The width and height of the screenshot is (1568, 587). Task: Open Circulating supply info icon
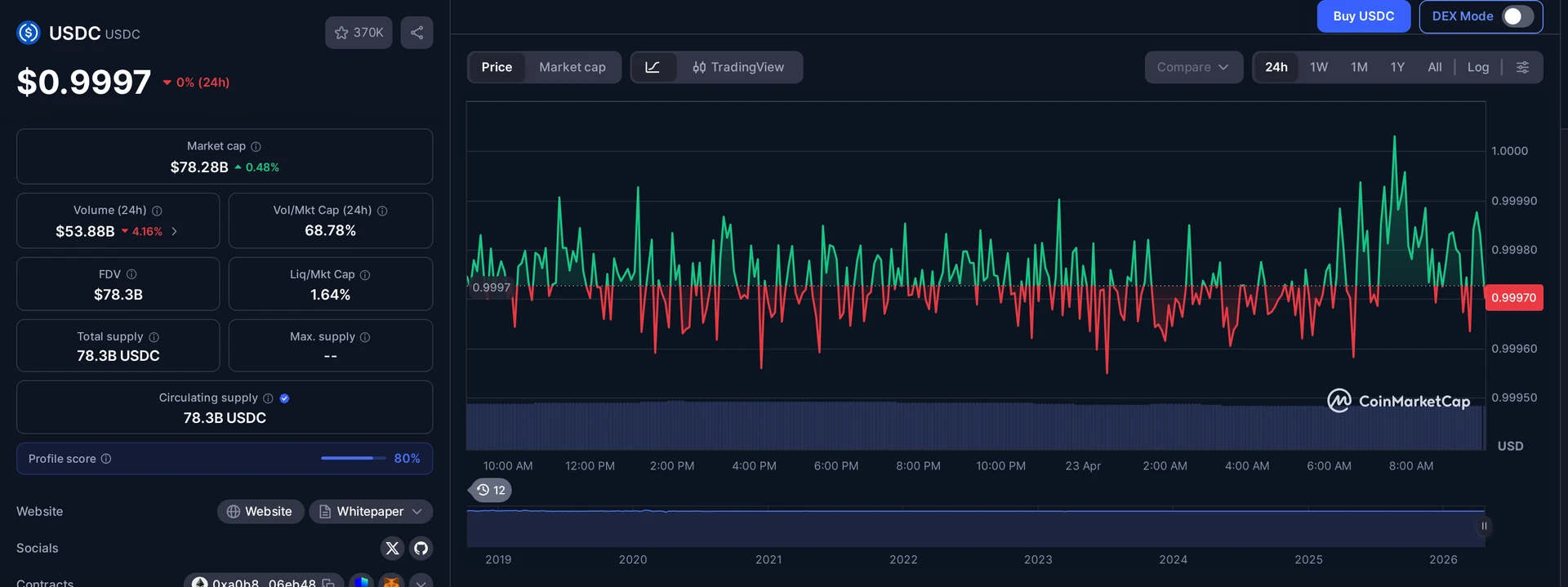[x=268, y=398]
